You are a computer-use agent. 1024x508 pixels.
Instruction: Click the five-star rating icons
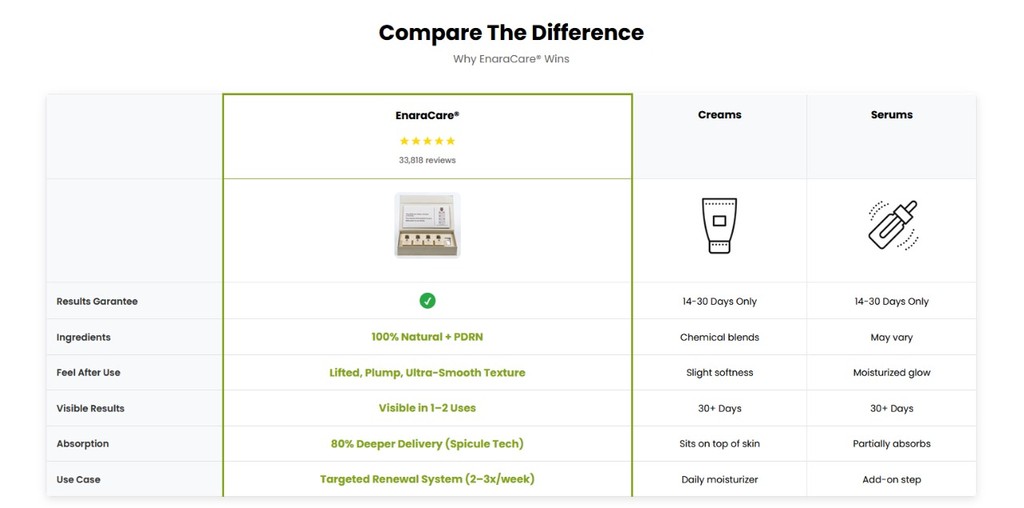(x=427, y=141)
